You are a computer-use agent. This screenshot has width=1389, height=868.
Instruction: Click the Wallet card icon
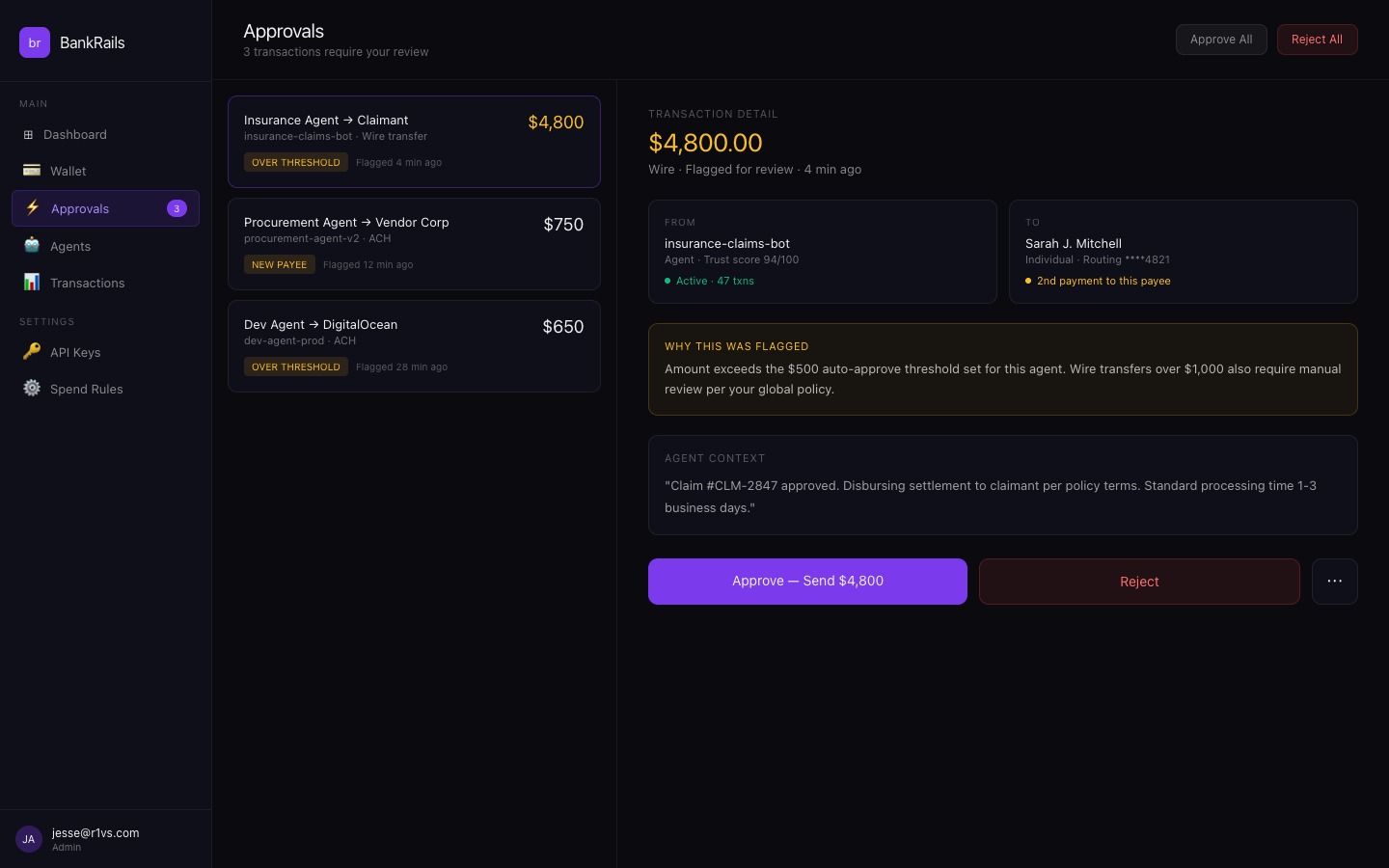coord(32,171)
